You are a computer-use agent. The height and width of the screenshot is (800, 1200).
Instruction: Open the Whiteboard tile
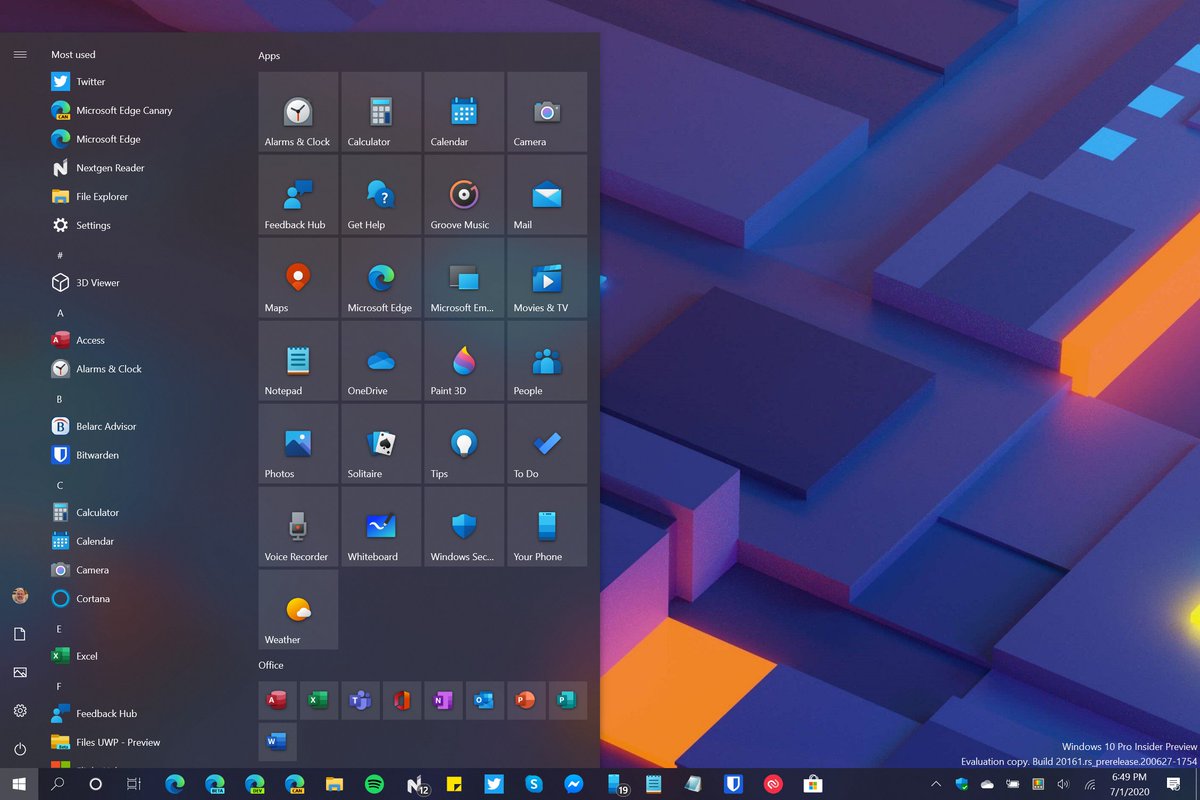381,527
